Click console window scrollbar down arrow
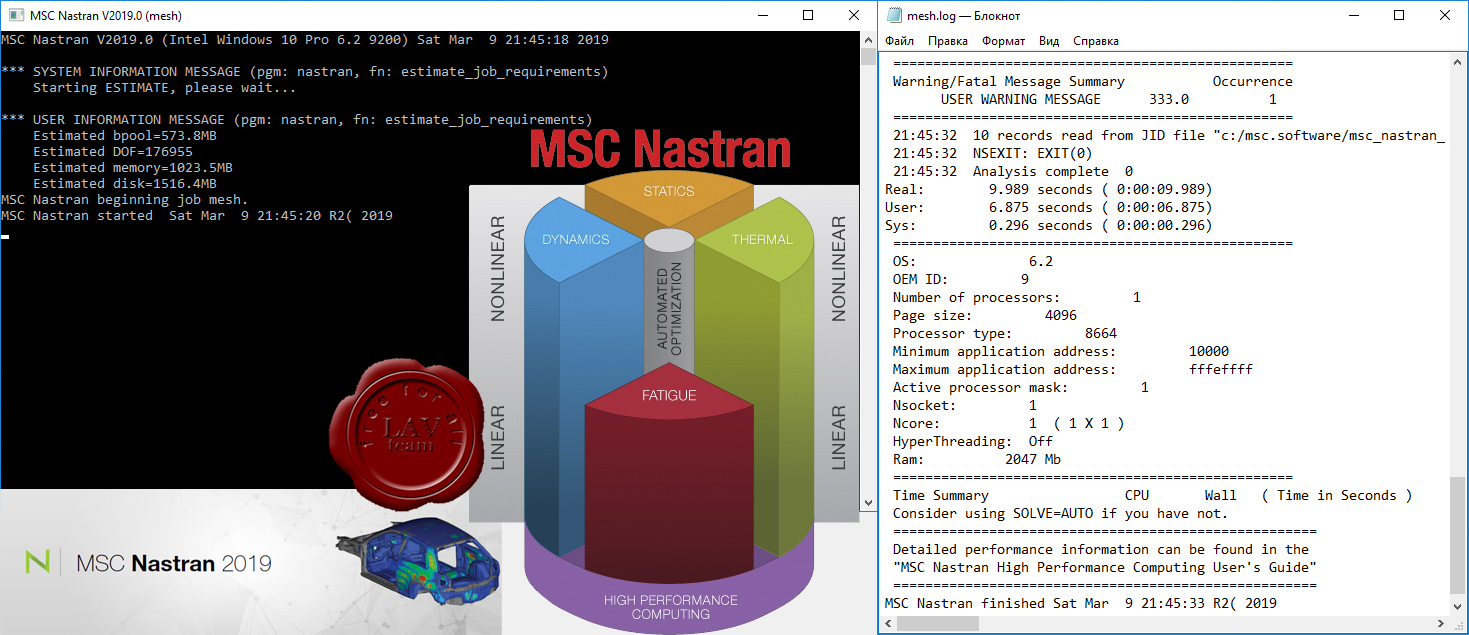 (x=868, y=503)
